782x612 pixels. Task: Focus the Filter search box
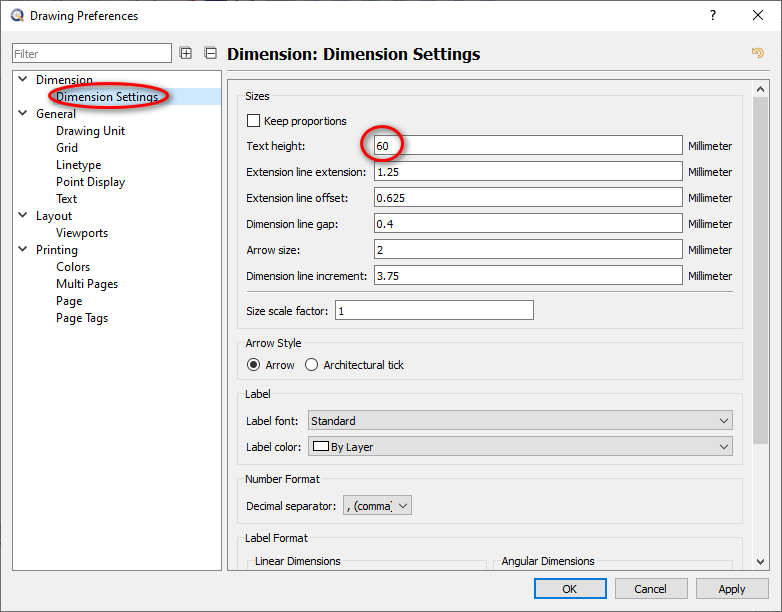(92, 54)
